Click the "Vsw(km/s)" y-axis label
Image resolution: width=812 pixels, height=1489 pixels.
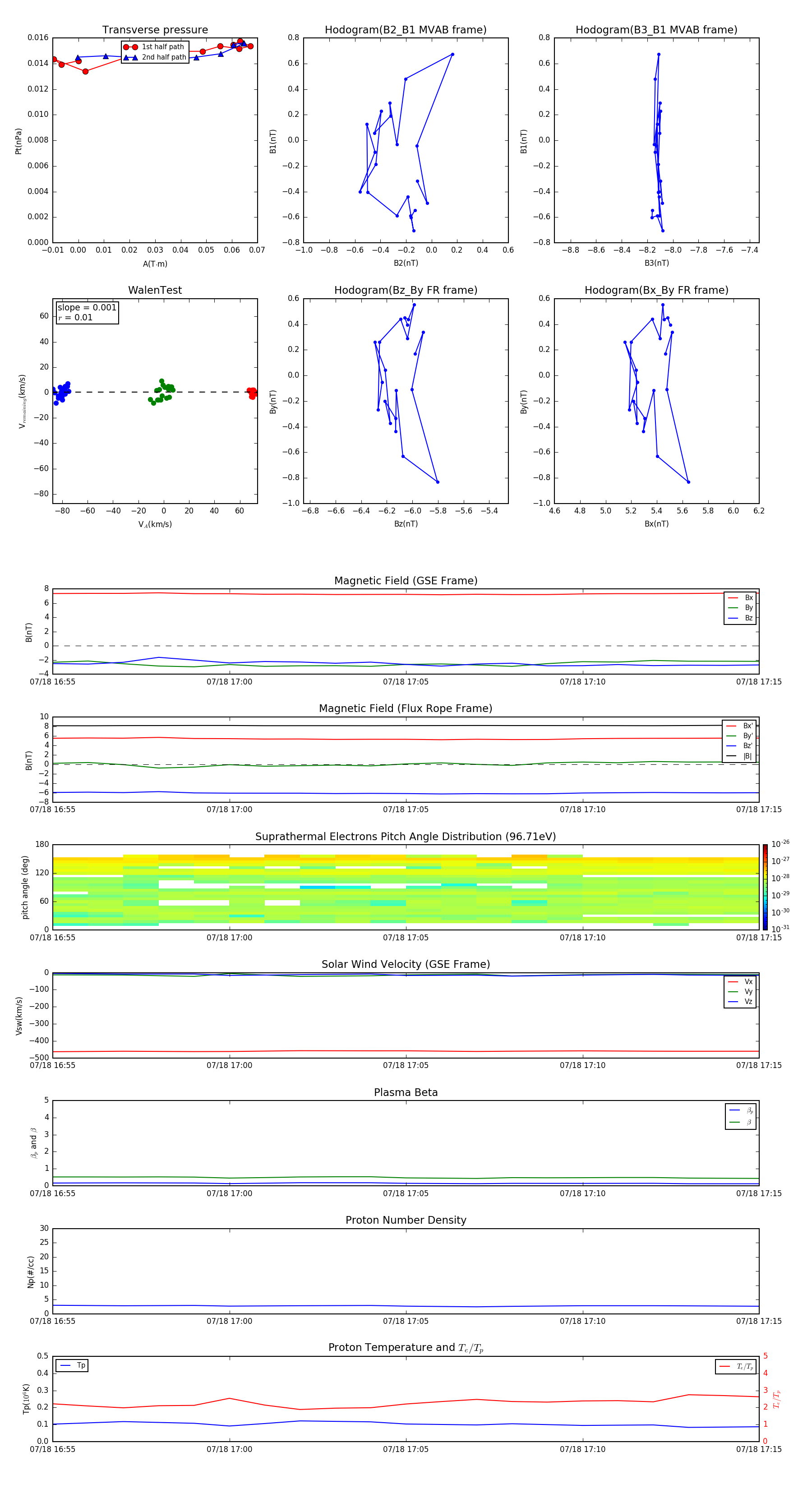point(18,1016)
